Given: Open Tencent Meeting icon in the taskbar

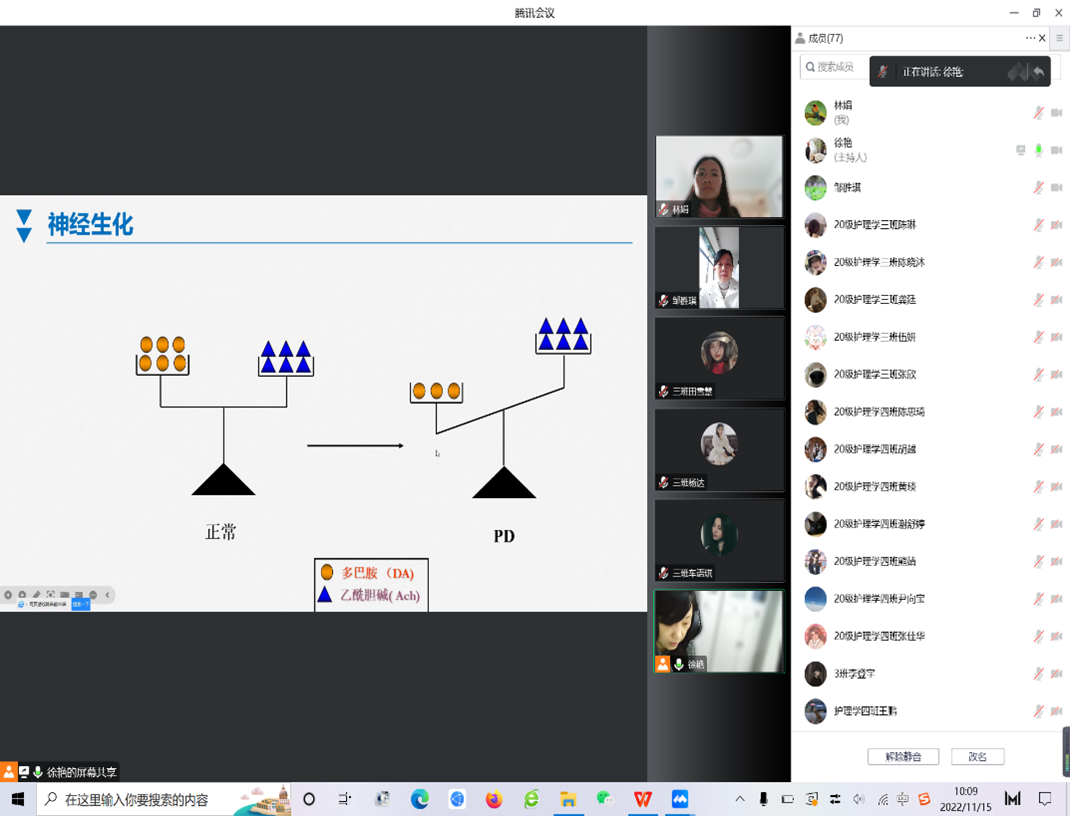Looking at the screenshot, I should click(680, 799).
